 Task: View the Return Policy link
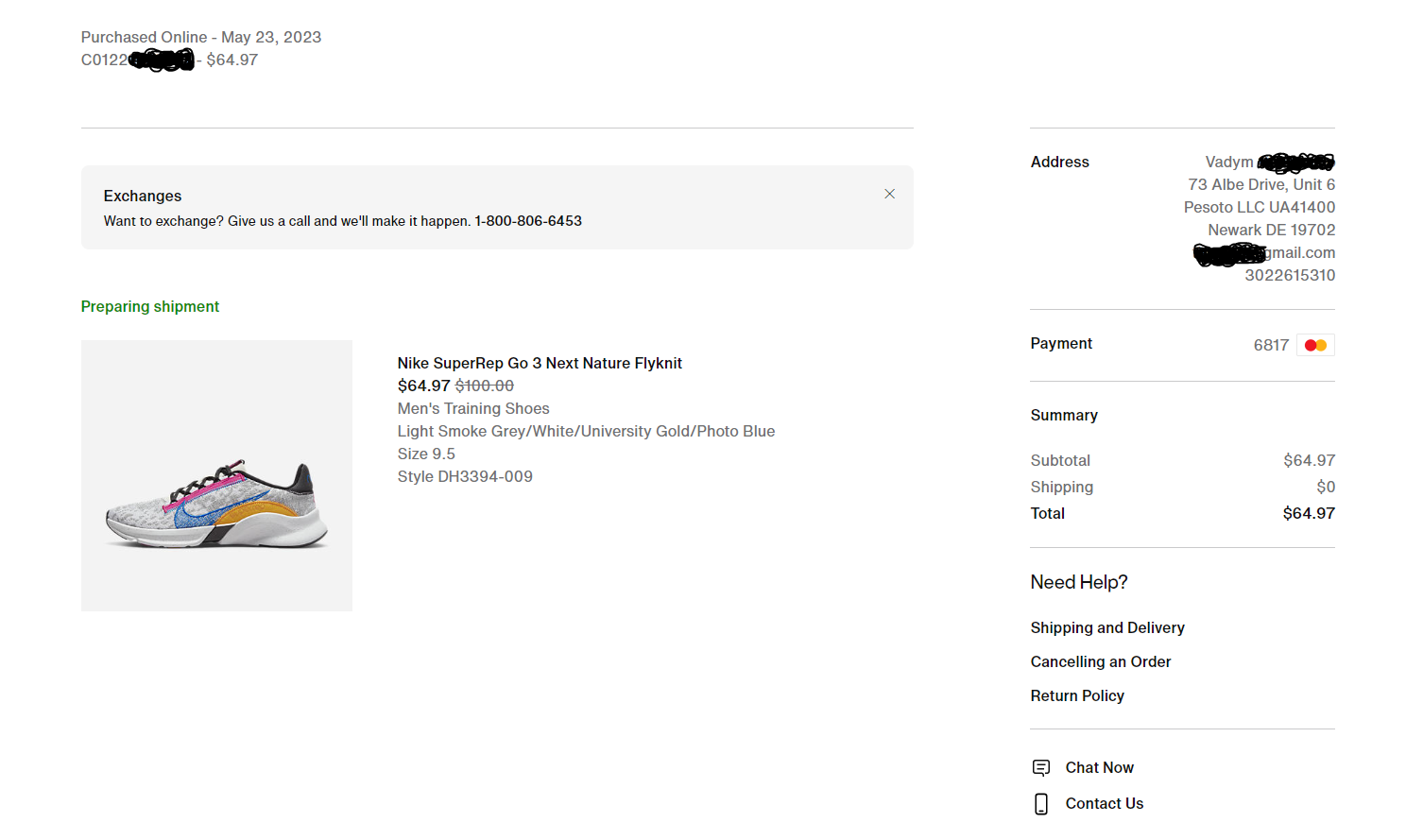tap(1077, 695)
